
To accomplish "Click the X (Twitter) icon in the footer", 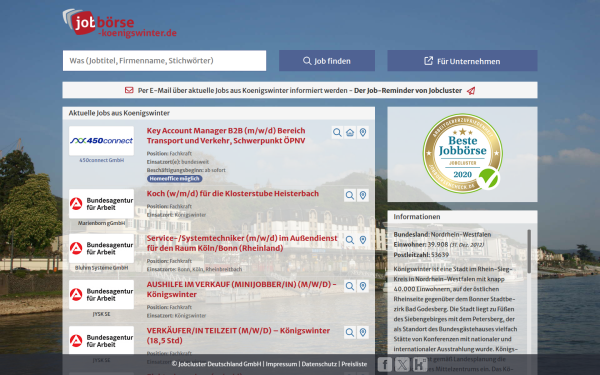I will [402, 364].
